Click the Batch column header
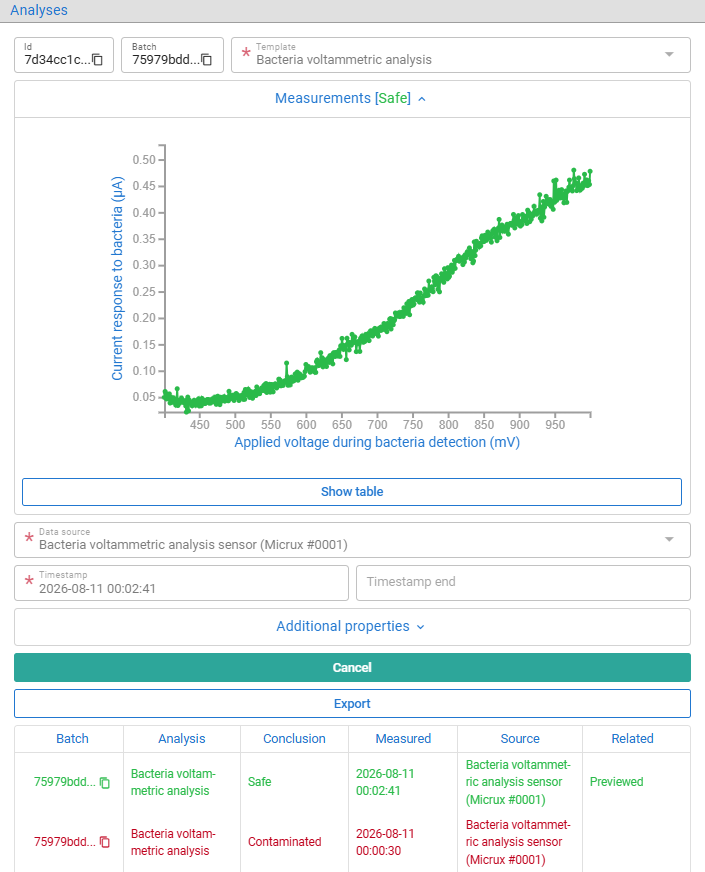 tap(72, 739)
